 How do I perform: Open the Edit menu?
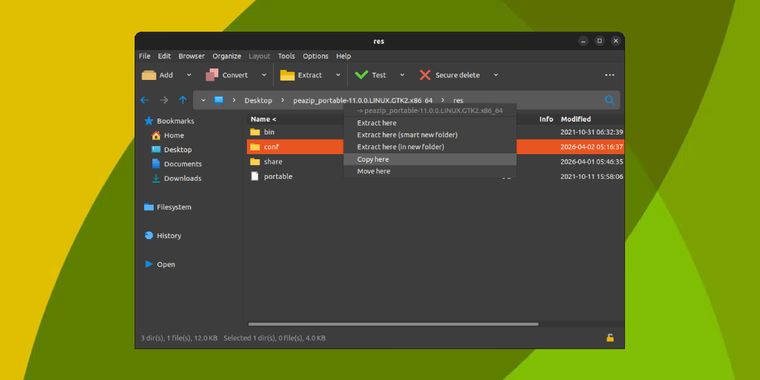[x=164, y=56]
